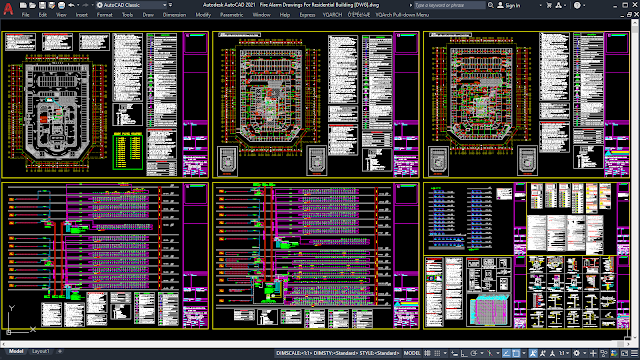
Task: Open the Parametric menu
Action: pos(231,15)
